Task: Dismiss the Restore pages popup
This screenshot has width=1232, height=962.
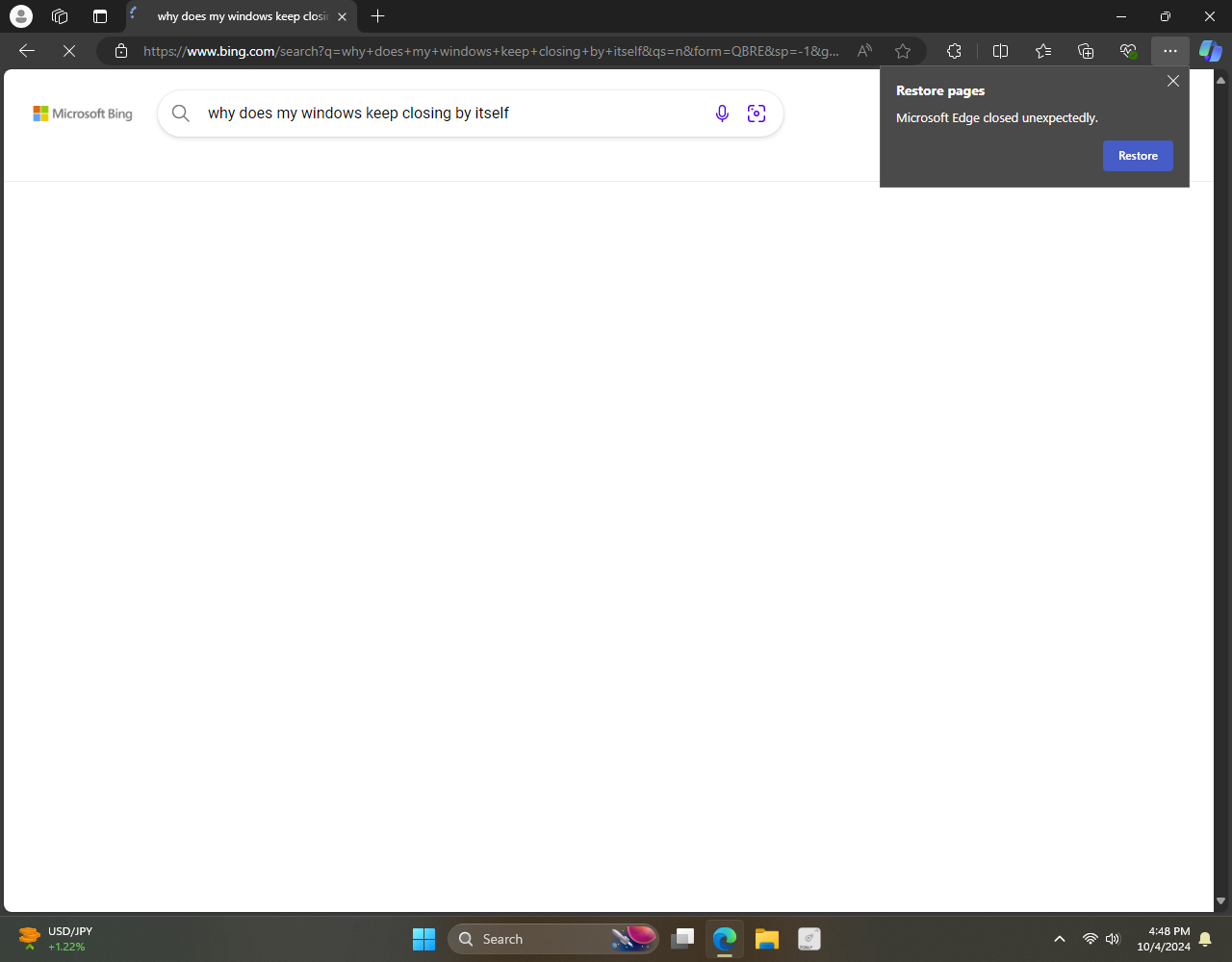Action: pyautogui.click(x=1172, y=81)
